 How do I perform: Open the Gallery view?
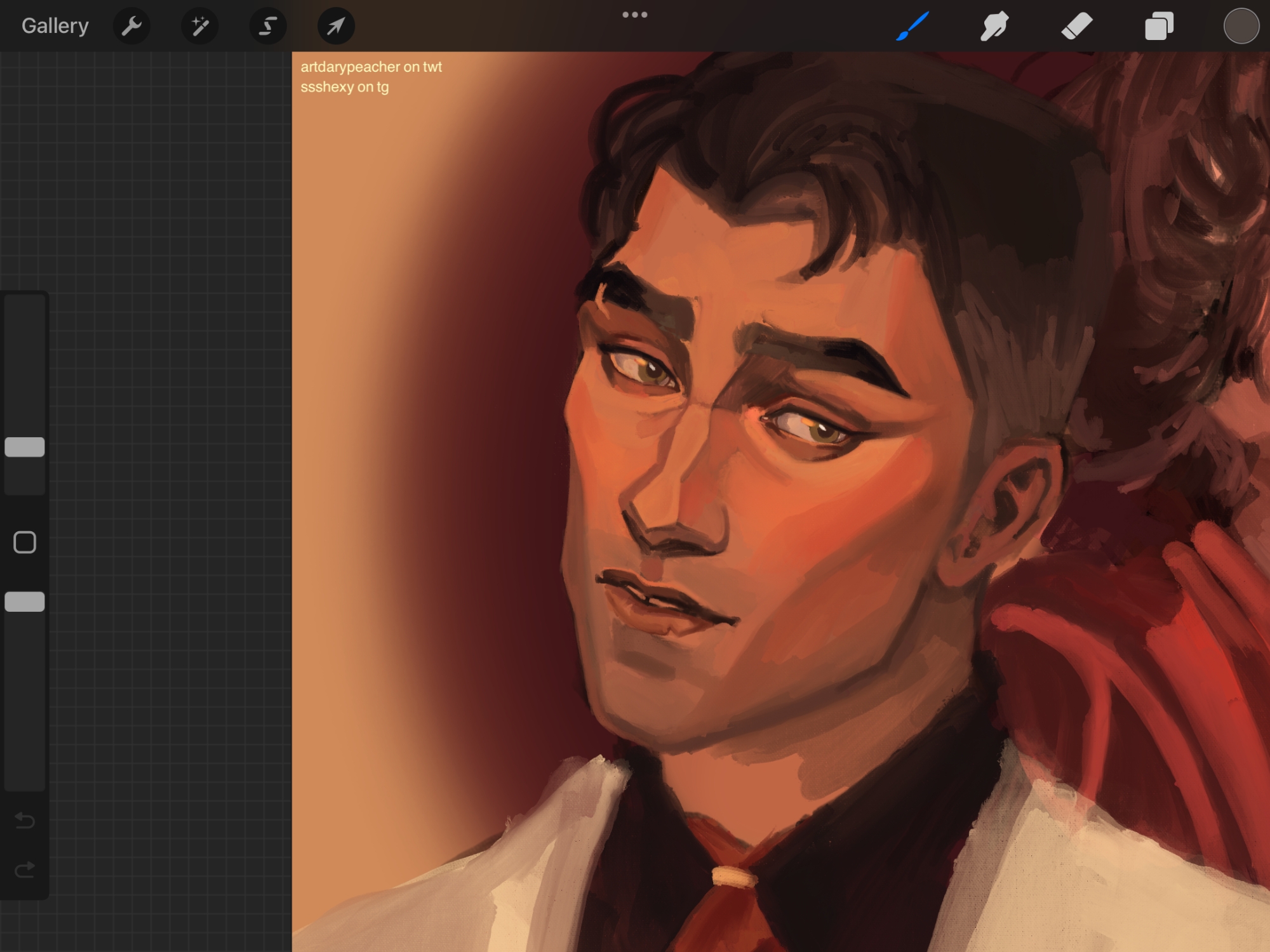point(55,26)
